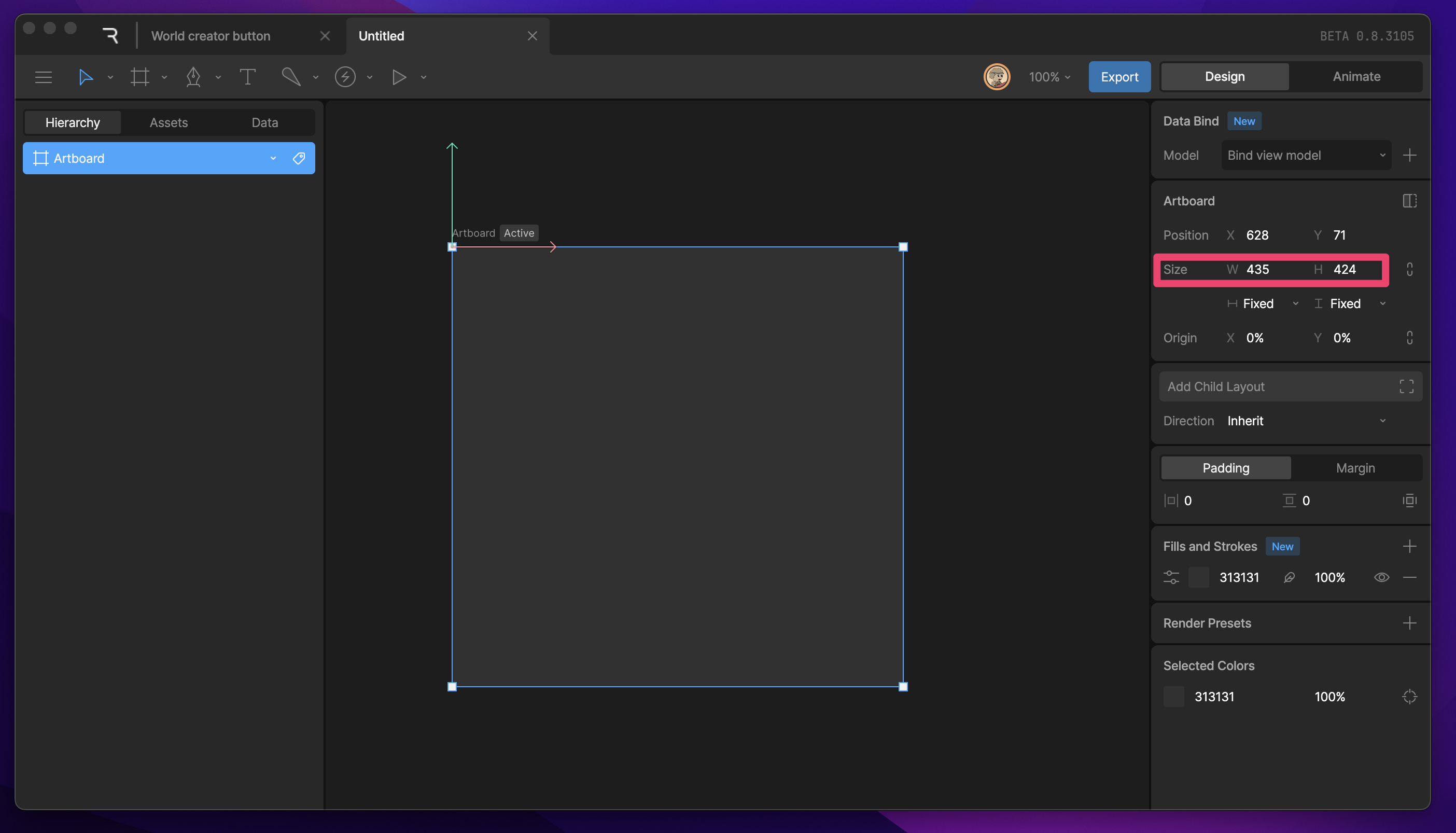Click the 313131 fill color swatch
Viewport: 1456px width, 833px height.
1199,577
